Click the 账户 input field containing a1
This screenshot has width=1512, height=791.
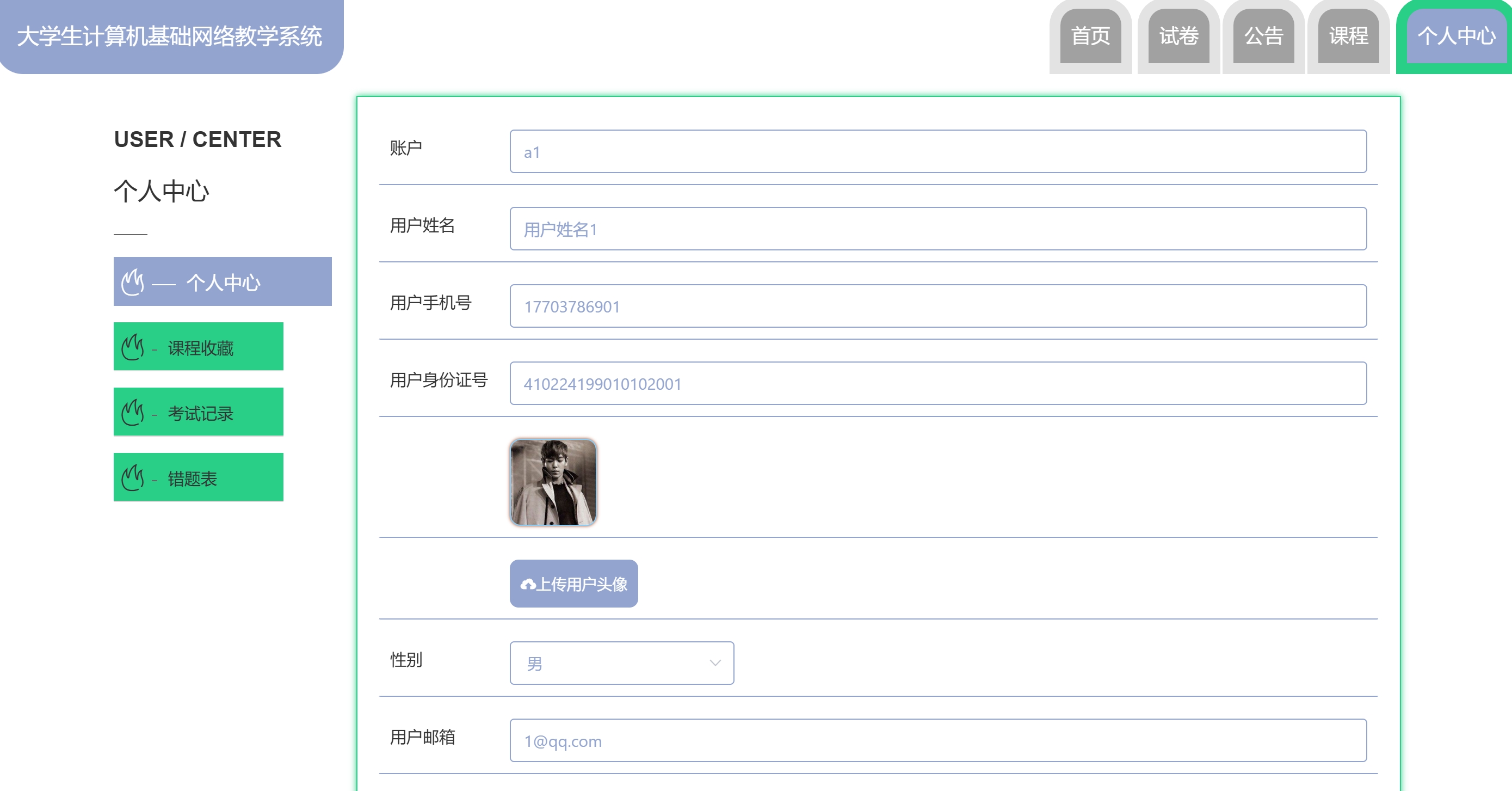point(938,151)
